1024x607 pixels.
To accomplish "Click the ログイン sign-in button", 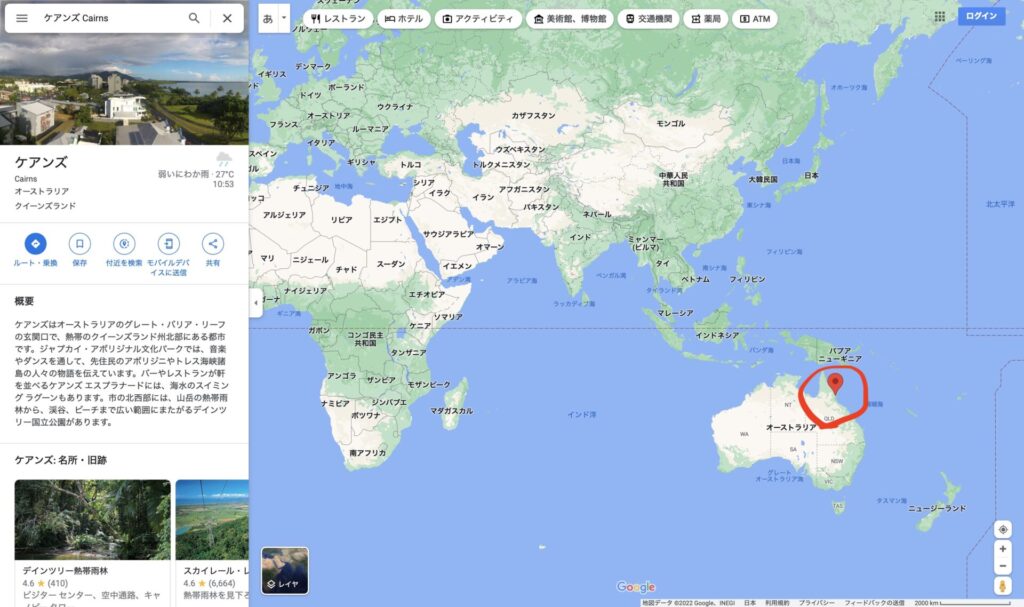I will click(982, 16).
